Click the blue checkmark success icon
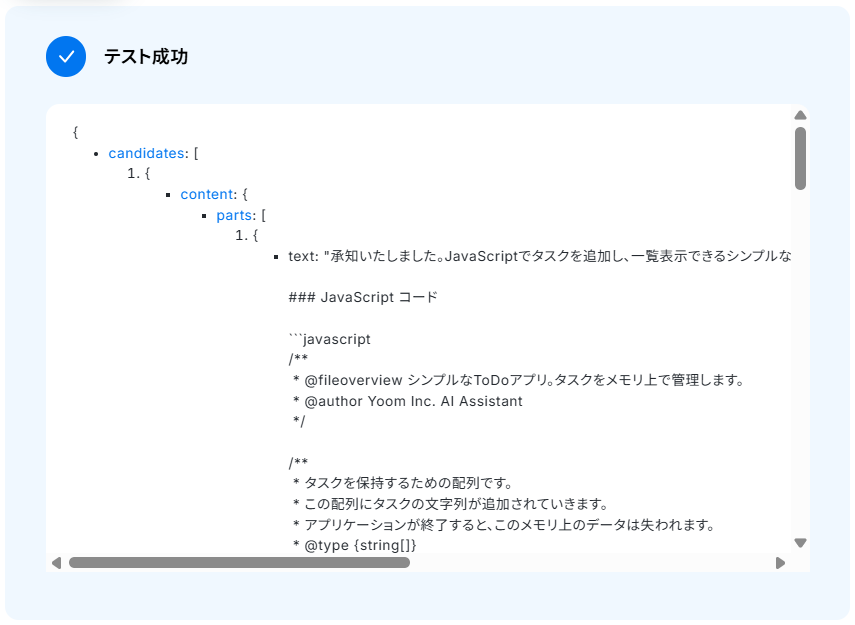 (x=66, y=57)
